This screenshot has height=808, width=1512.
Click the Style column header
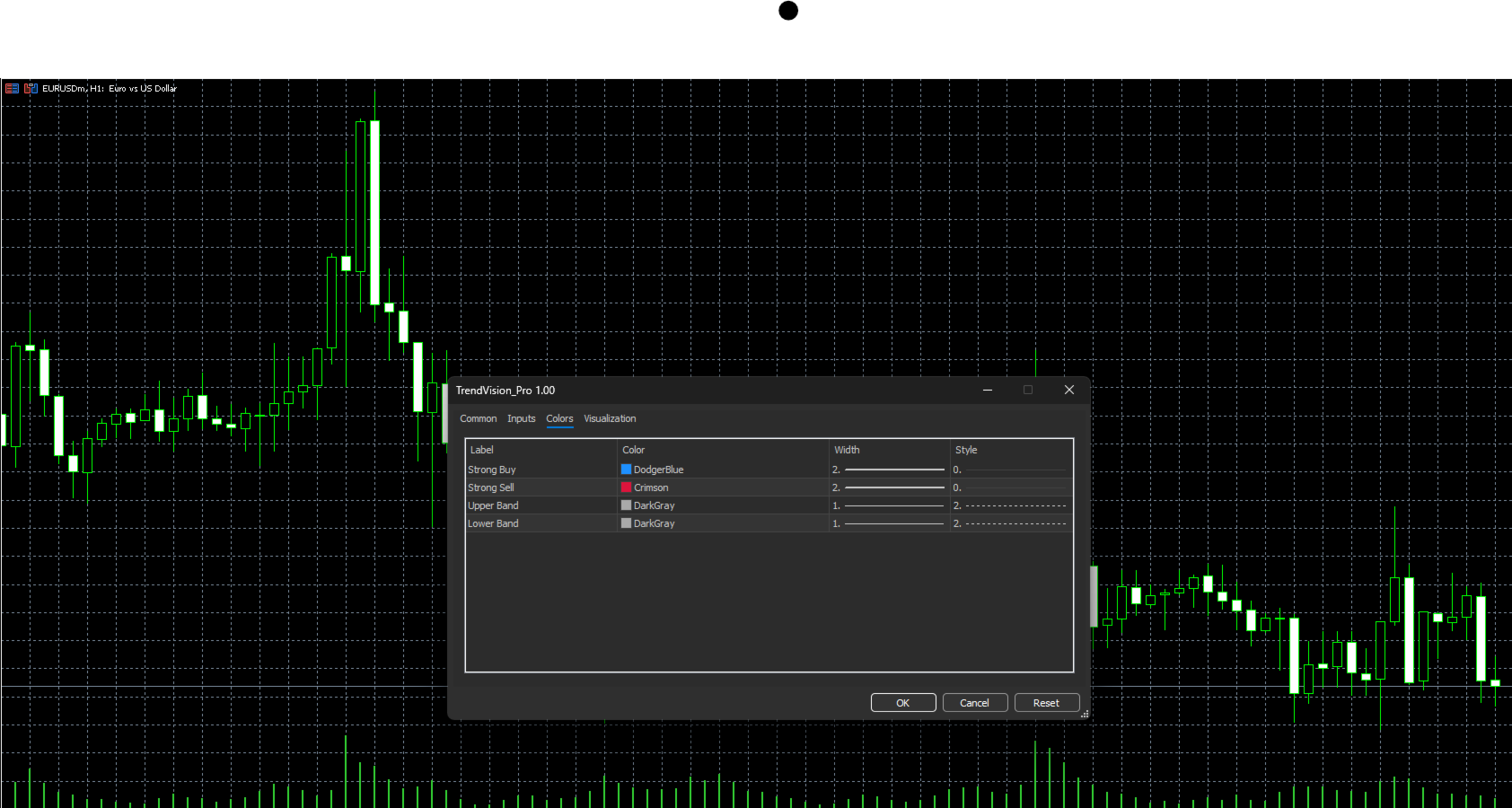1011,450
